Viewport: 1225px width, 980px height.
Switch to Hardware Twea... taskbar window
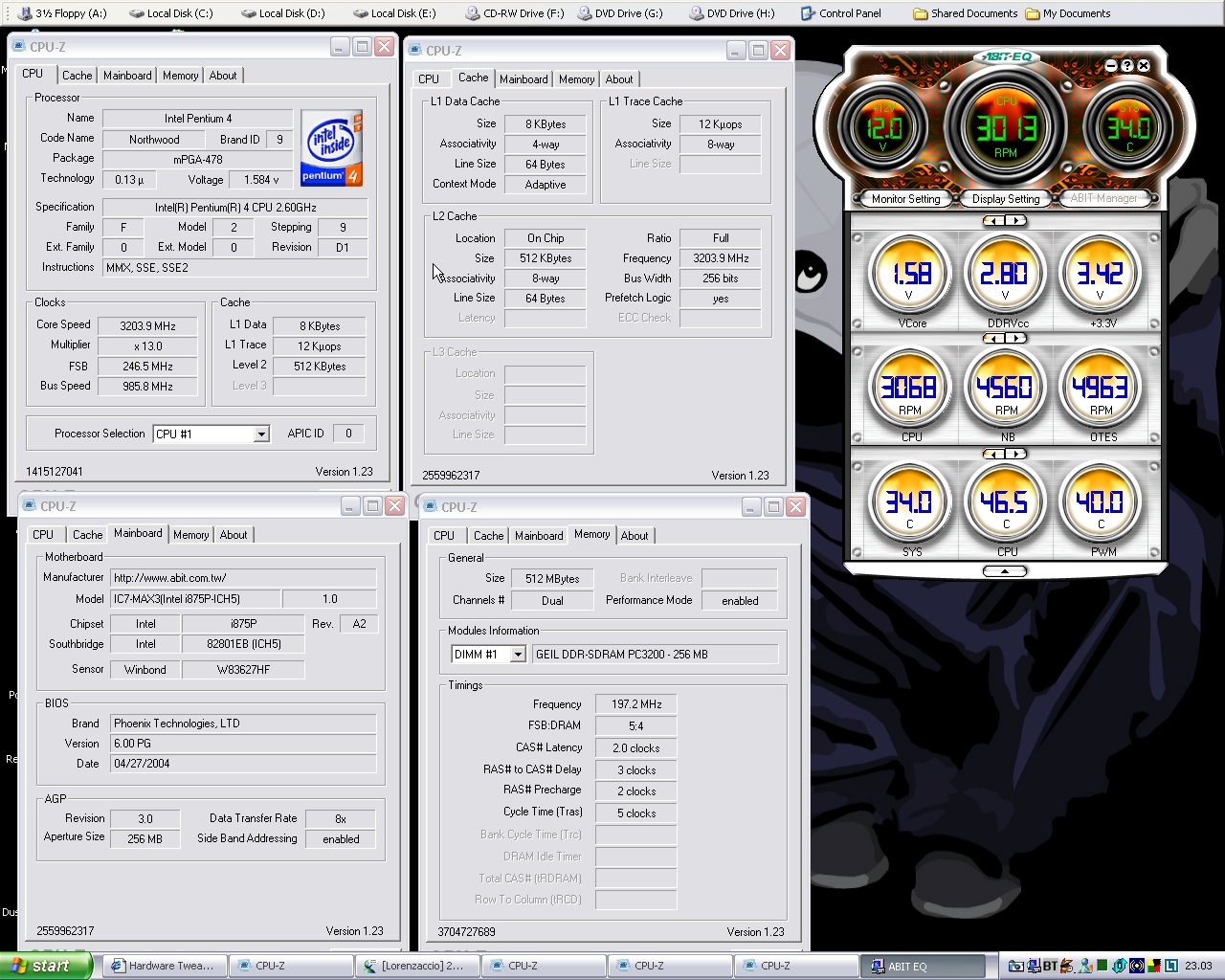point(166,966)
